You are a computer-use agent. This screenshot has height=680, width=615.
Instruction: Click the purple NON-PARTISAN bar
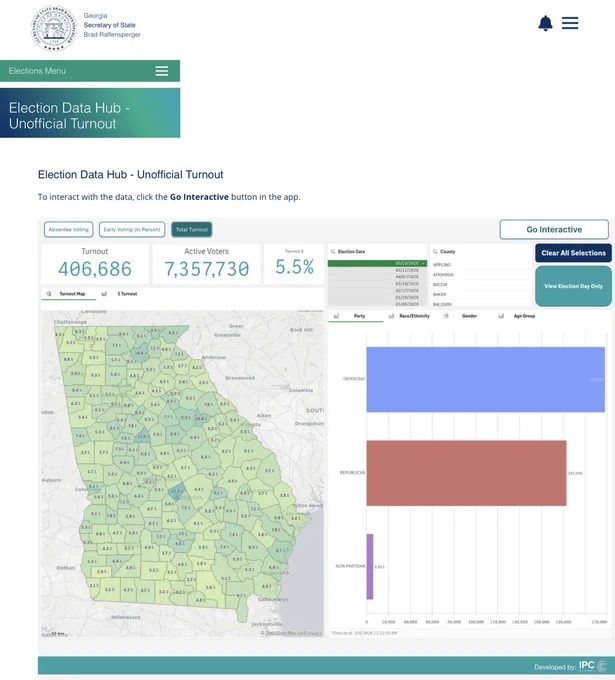pyautogui.click(x=370, y=566)
